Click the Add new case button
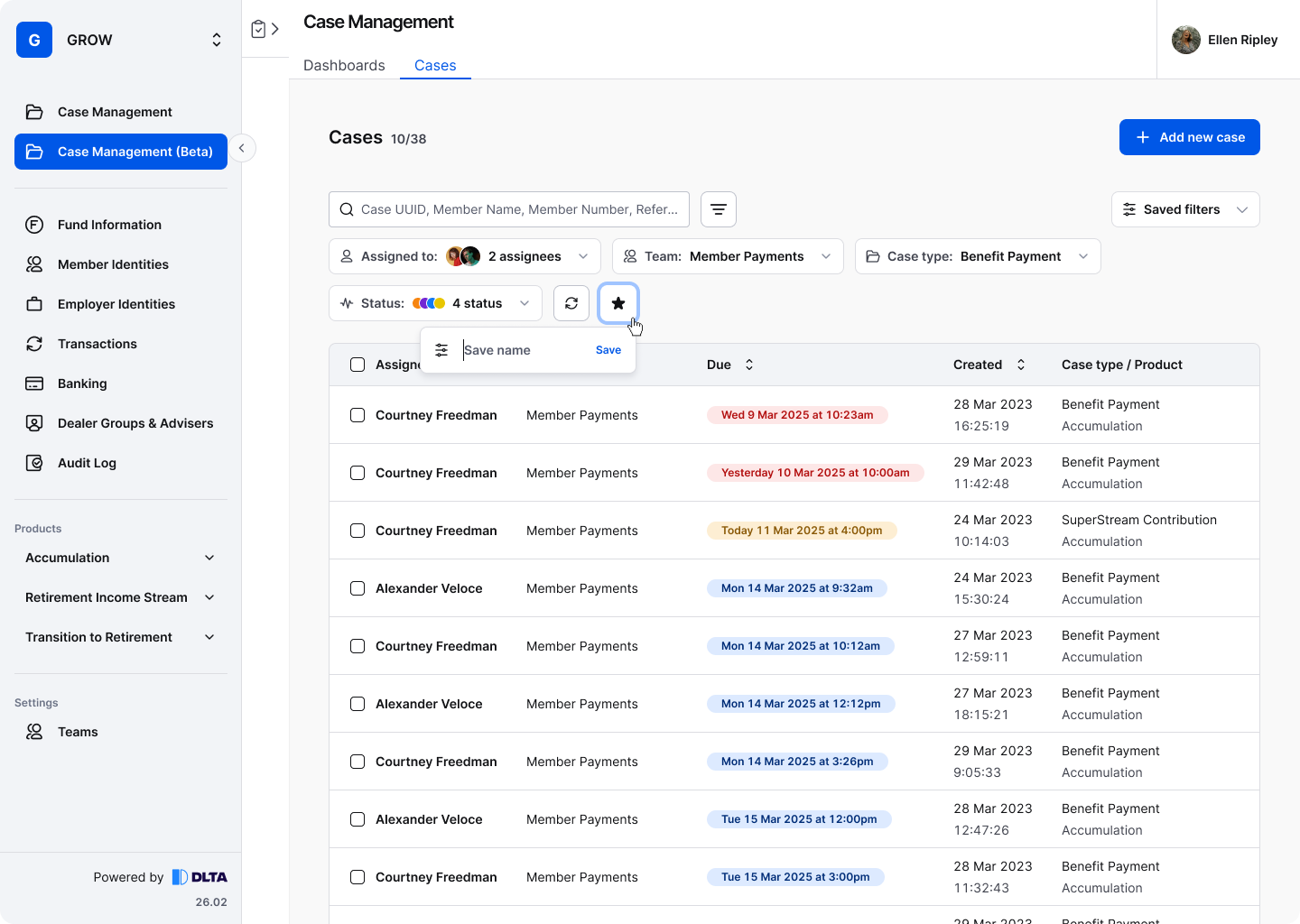 point(1189,137)
